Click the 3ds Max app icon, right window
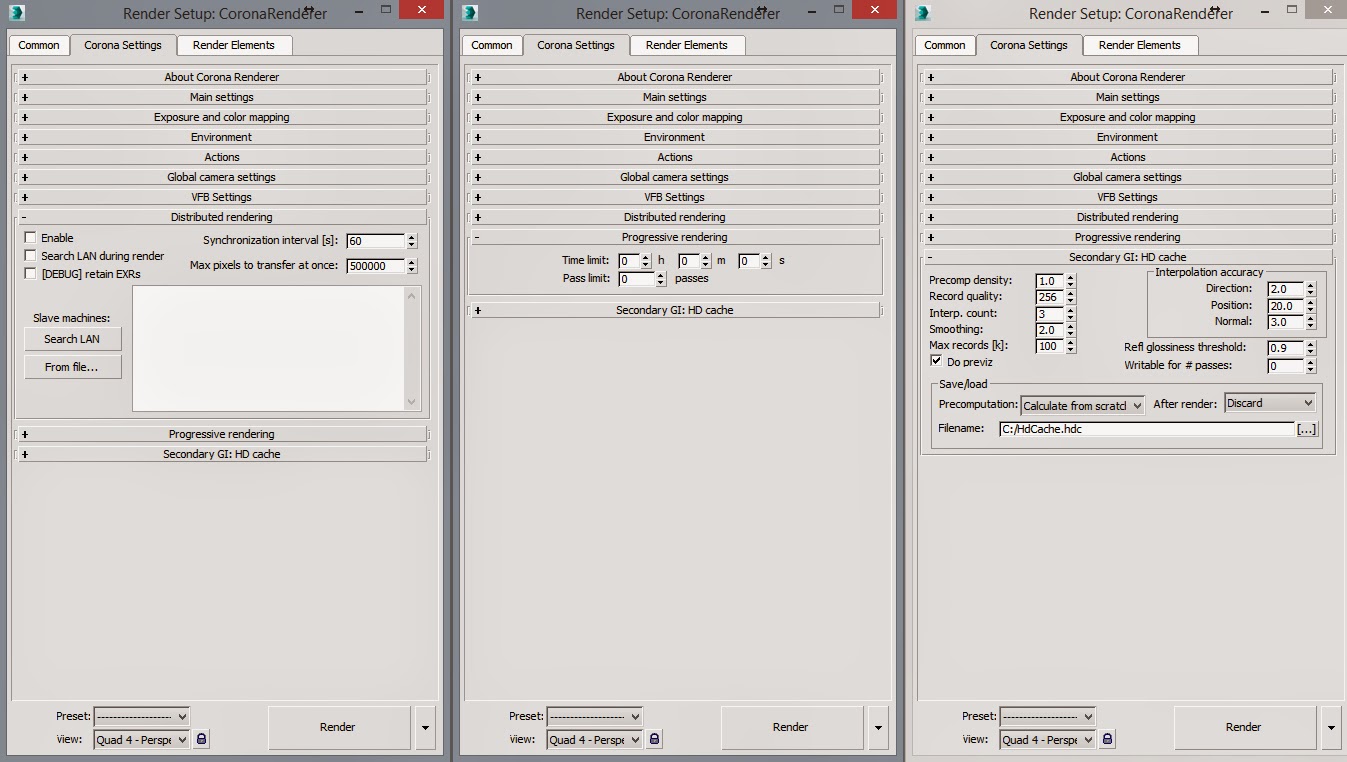The width and height of the screenshot is (1347, 762). point(924,13)
